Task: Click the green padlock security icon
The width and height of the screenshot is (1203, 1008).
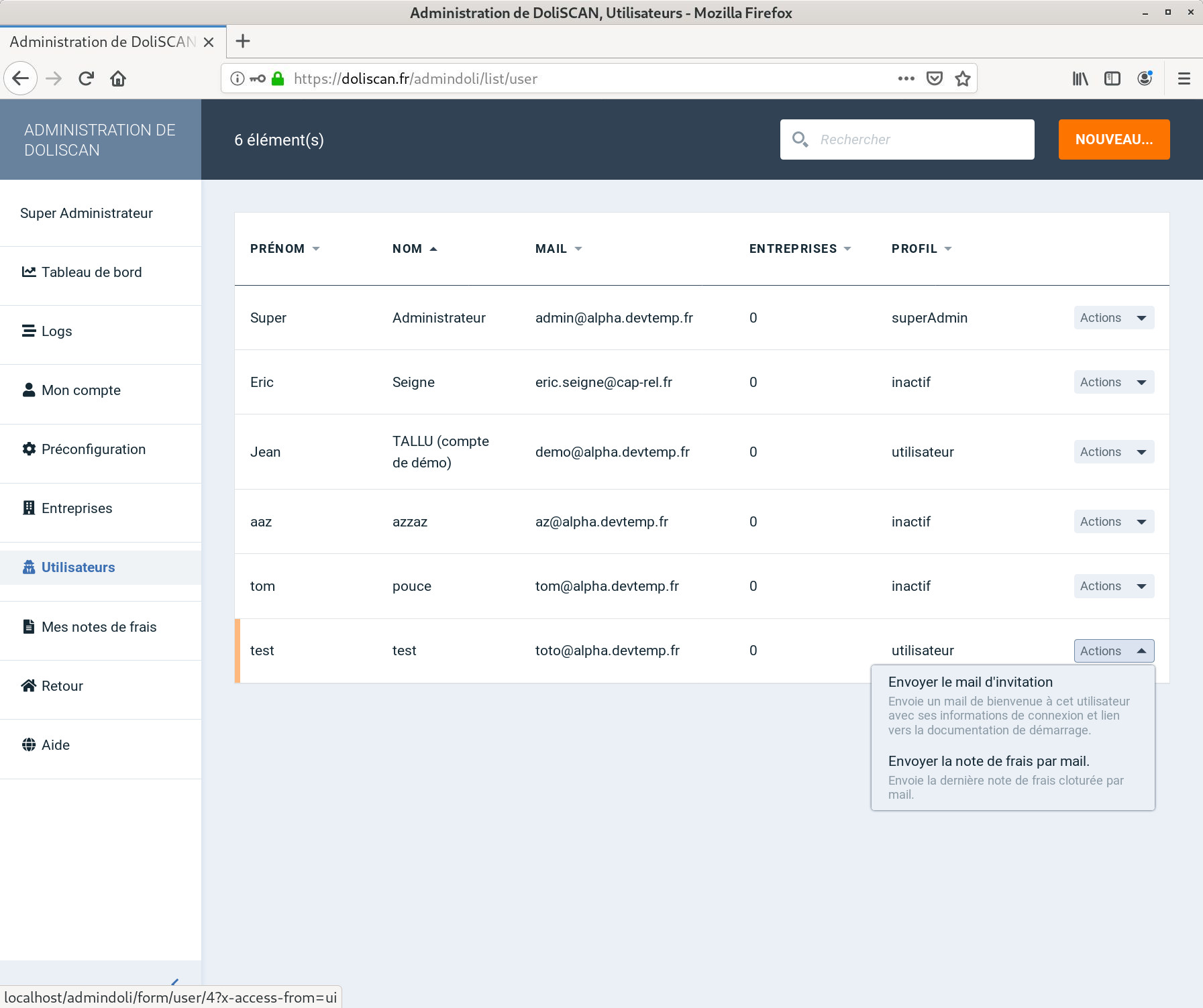Action: click(278, 78)
